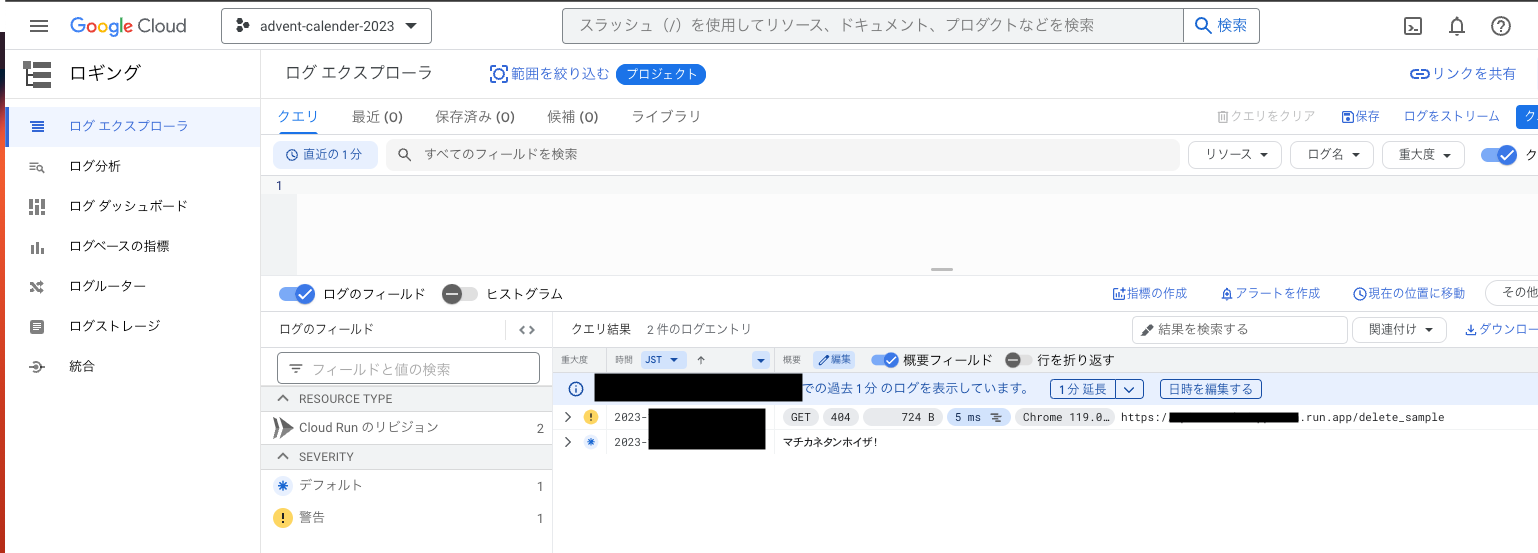The height and width of the screenshot is (553, 1538).
Task: Click 現在の位置に移動 link
Action: pos(1409,293)
